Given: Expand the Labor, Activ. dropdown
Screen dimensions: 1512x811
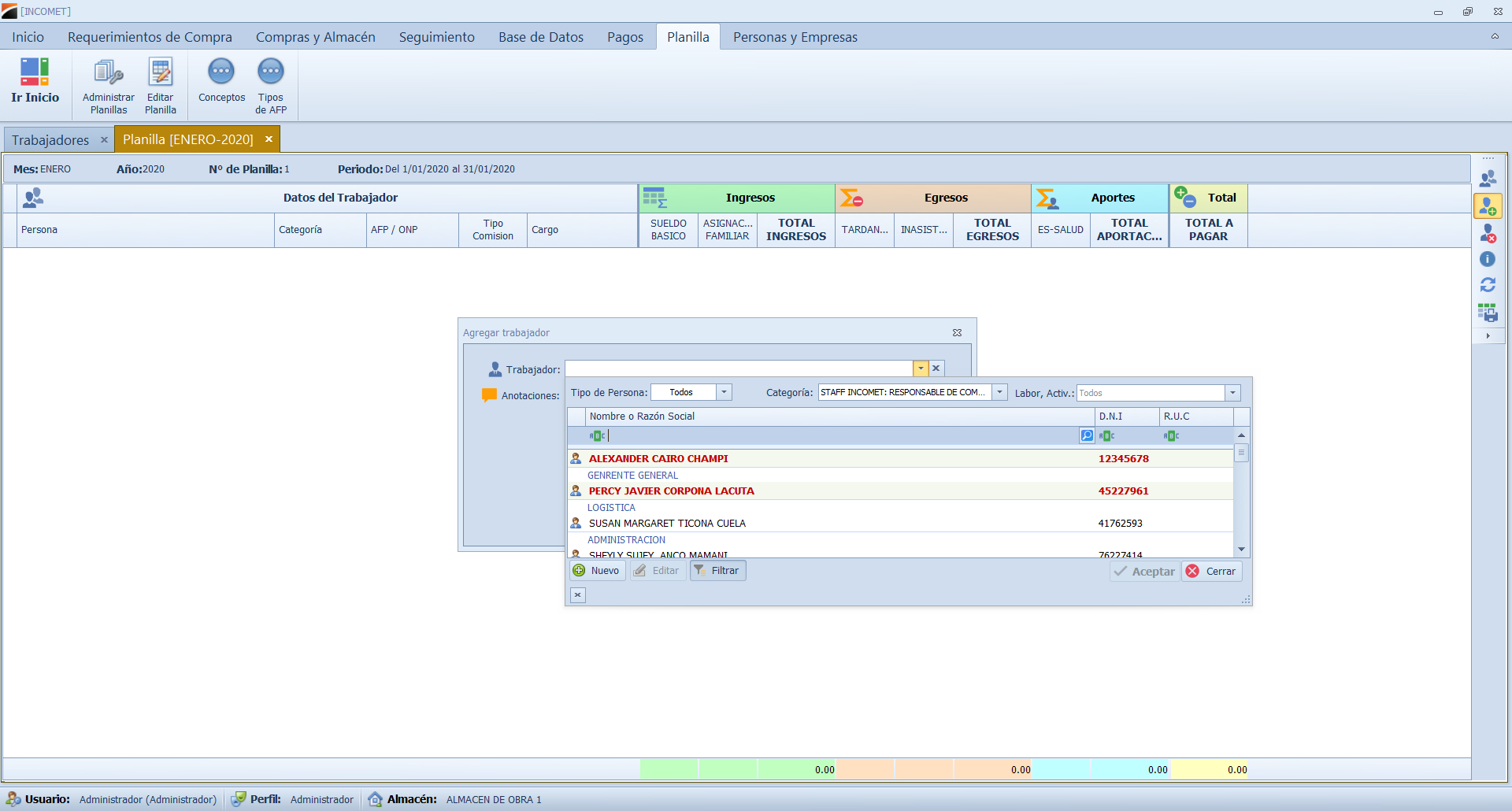Looking at the screenshot, I should click(1232, 393).
